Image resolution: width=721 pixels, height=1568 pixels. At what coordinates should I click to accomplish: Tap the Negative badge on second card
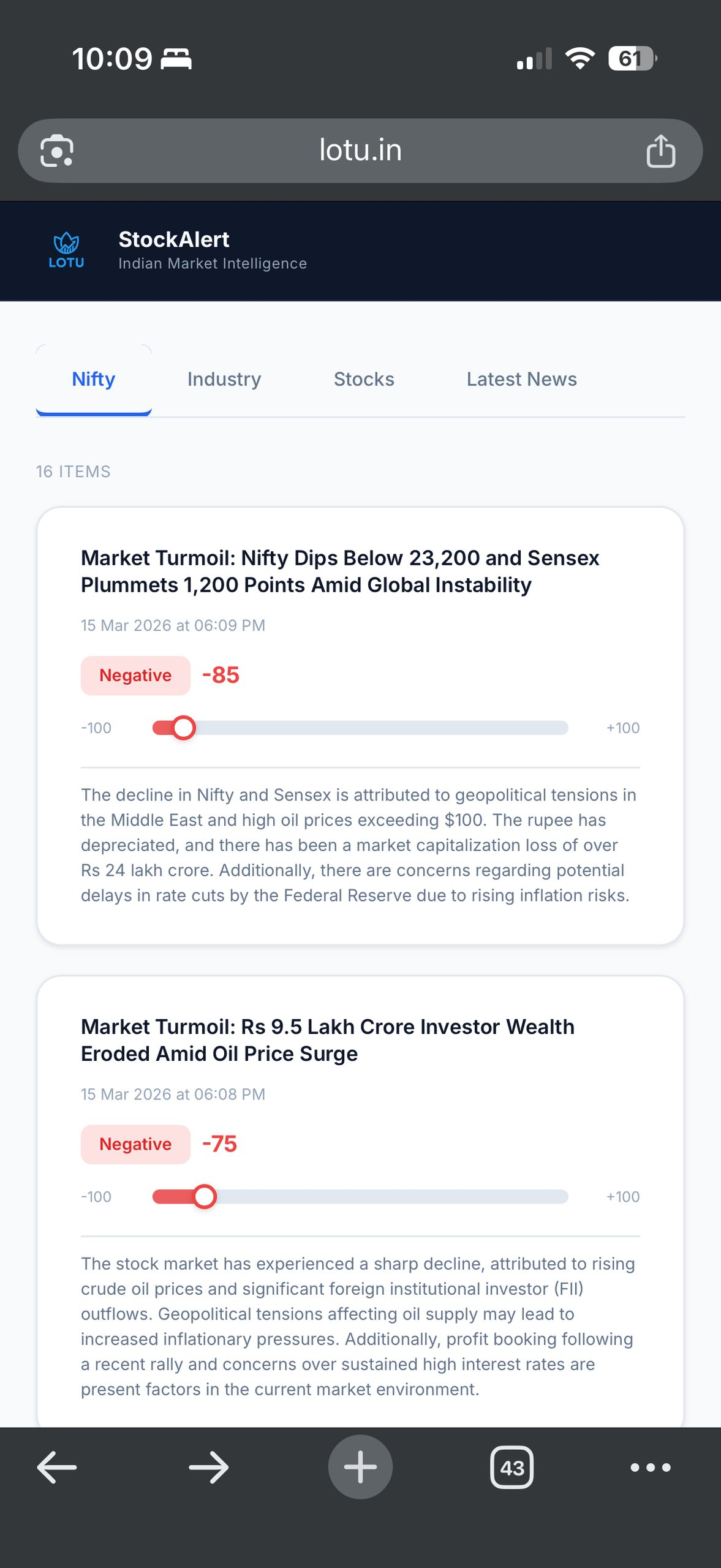[x=135, y=1144]
